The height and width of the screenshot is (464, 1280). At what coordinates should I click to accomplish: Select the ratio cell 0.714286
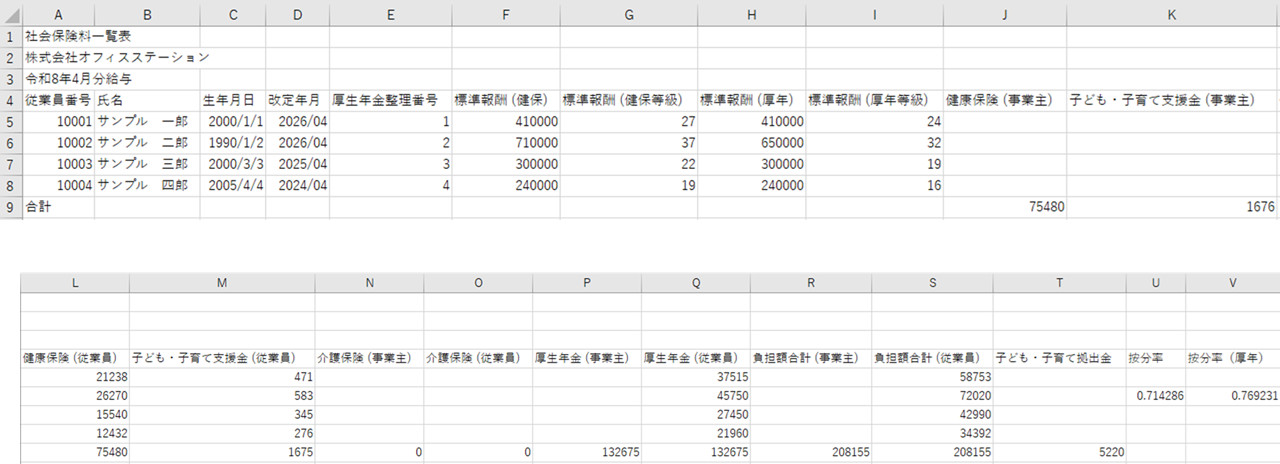pyautogui.click(x=1156, y=396)
